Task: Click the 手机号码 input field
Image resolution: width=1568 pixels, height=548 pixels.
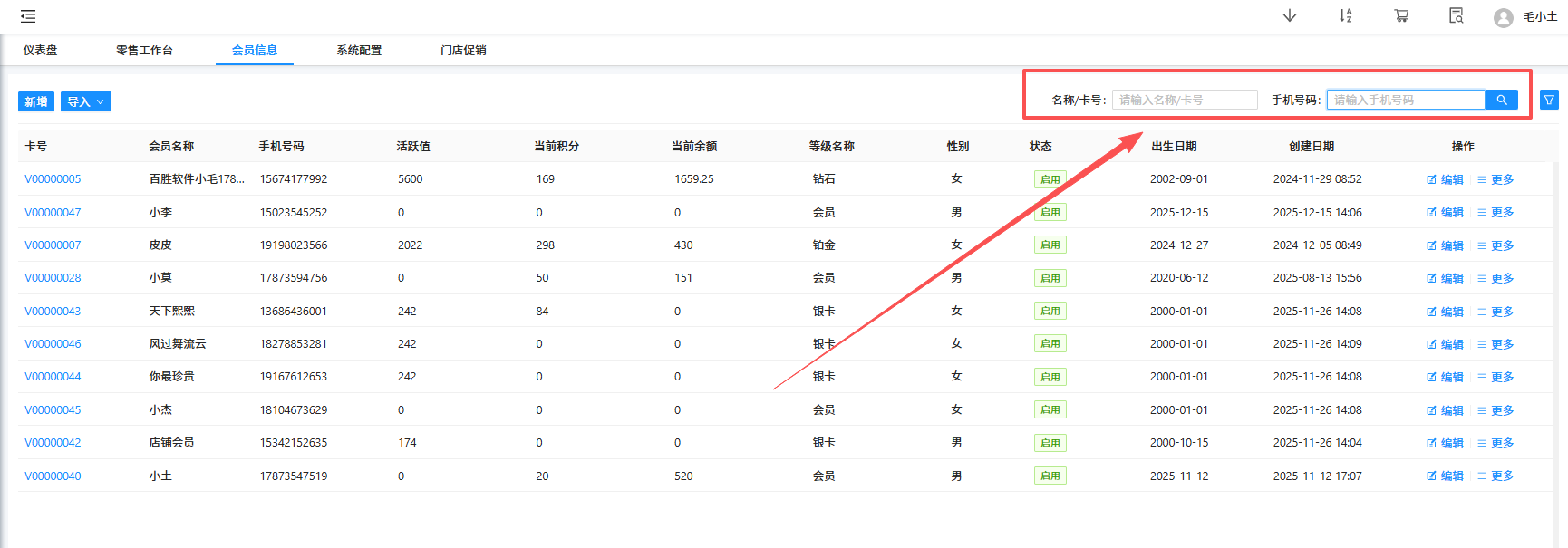Action: 1405,100
